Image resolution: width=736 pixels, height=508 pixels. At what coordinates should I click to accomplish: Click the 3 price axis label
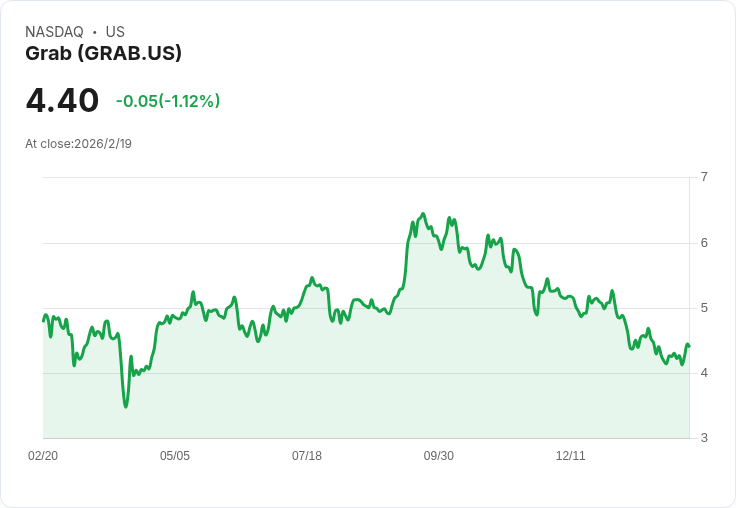704,438
